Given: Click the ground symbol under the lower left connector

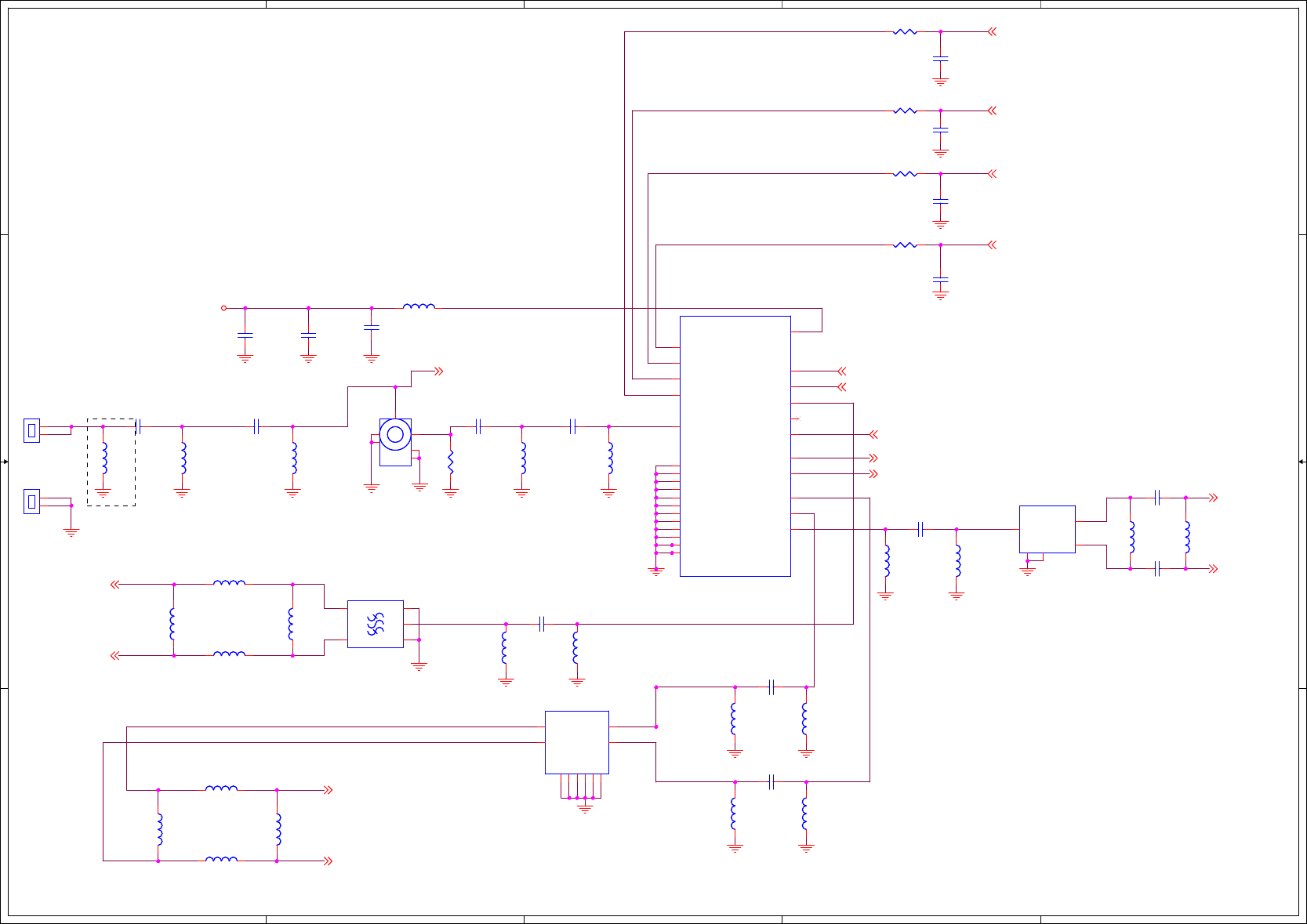Looking at the screenshot, I should point(71,533).
